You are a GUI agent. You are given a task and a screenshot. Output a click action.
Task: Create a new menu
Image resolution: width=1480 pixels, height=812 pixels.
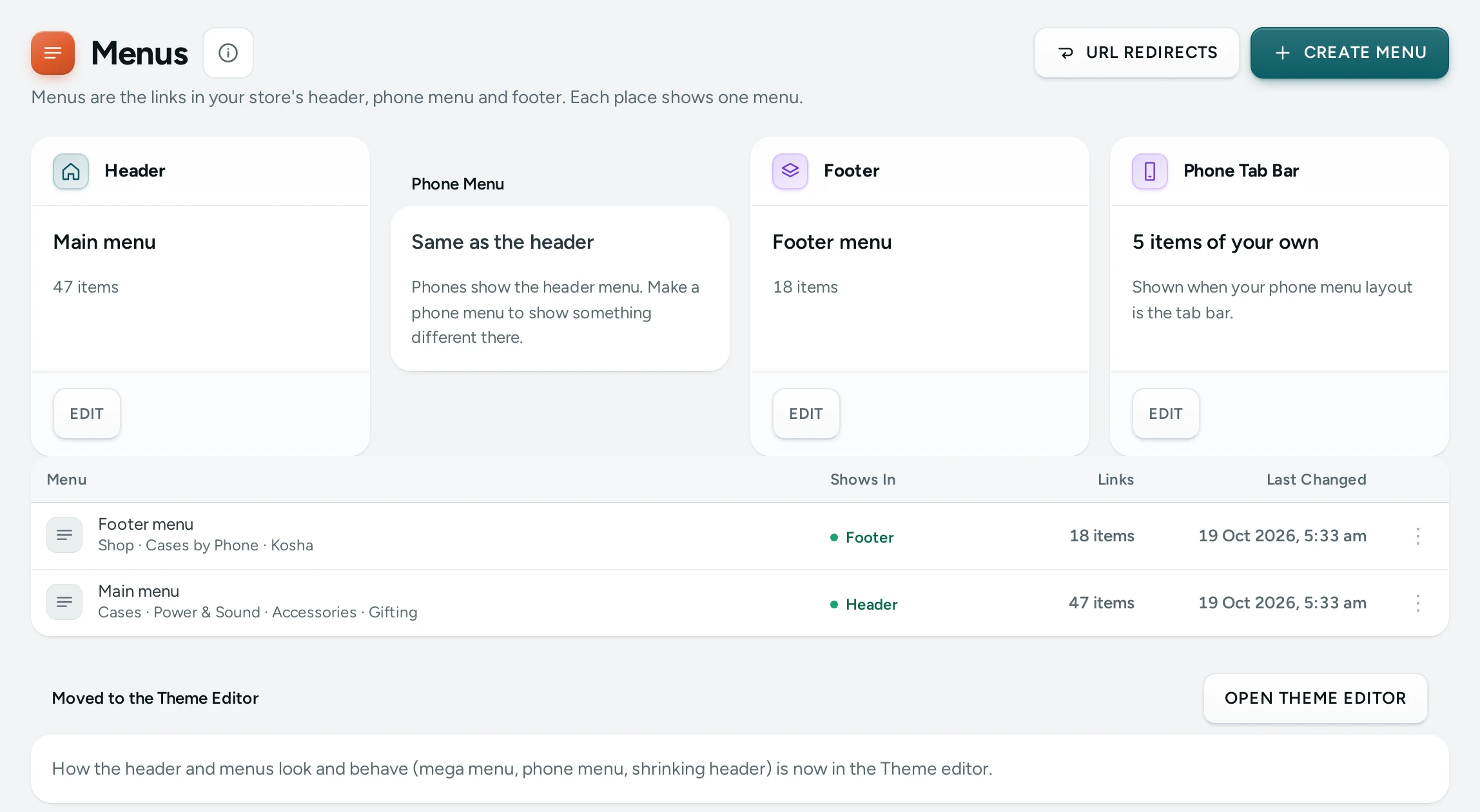pos(1350,53)
